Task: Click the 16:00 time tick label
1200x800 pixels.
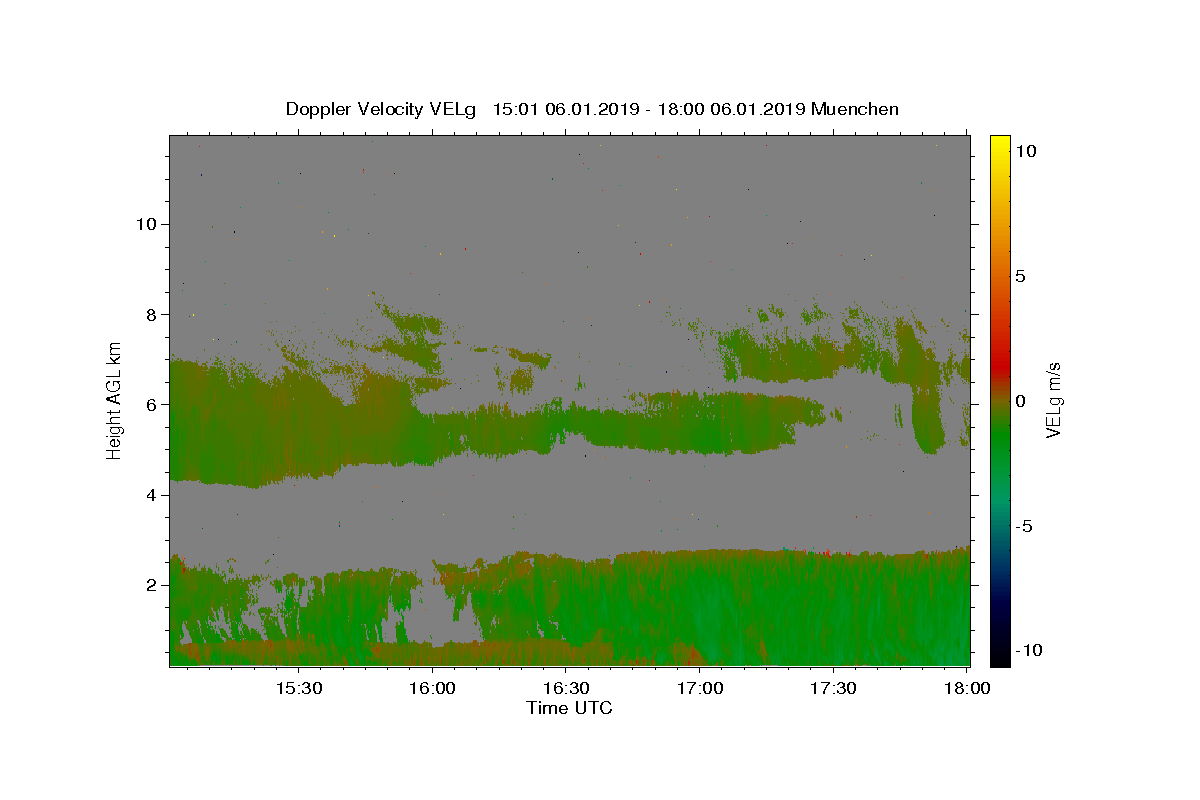Action: click(x=432, y=688)
